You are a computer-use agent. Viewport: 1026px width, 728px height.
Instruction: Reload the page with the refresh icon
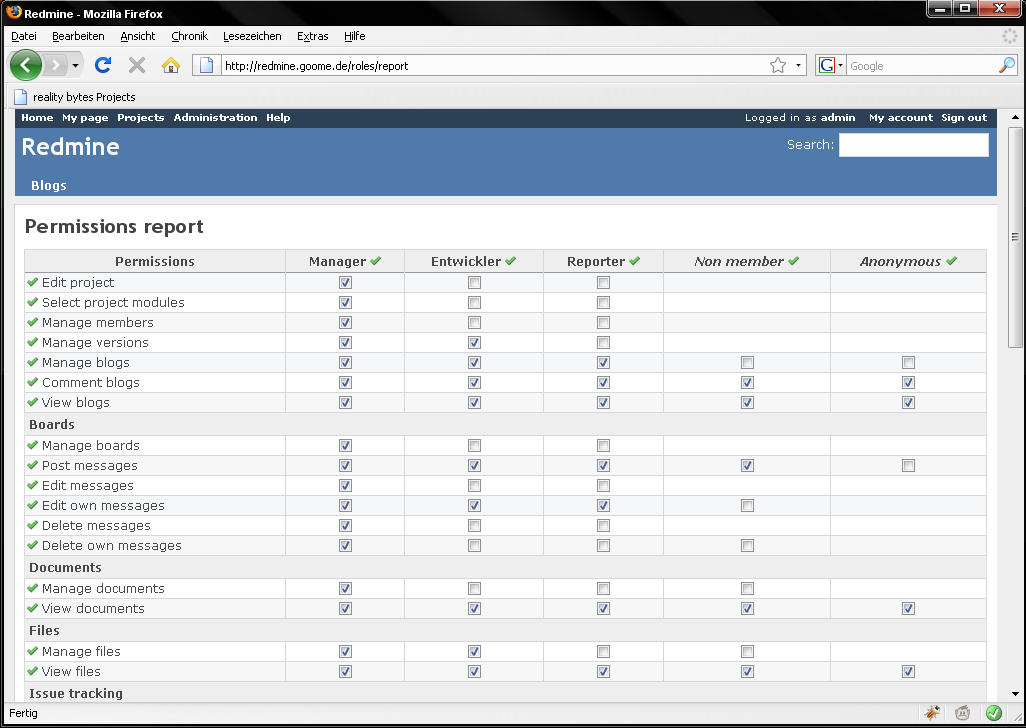tap(103, 65)
